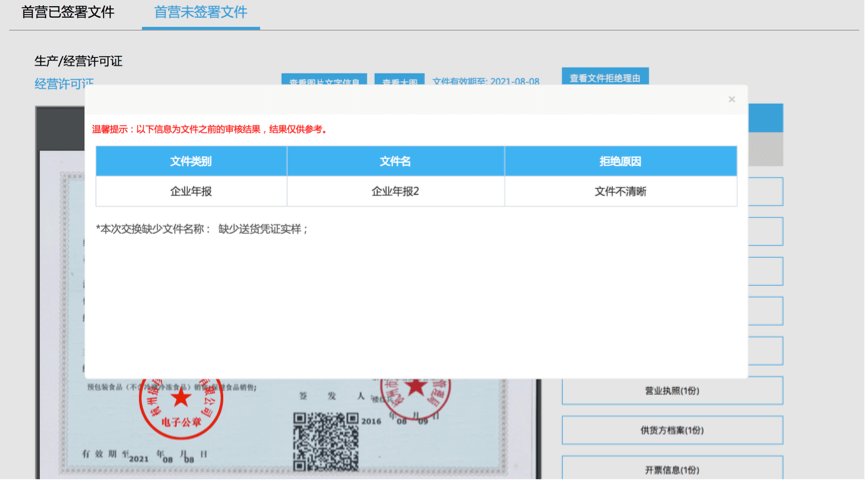Select the 企业年报 category cell

191,191
